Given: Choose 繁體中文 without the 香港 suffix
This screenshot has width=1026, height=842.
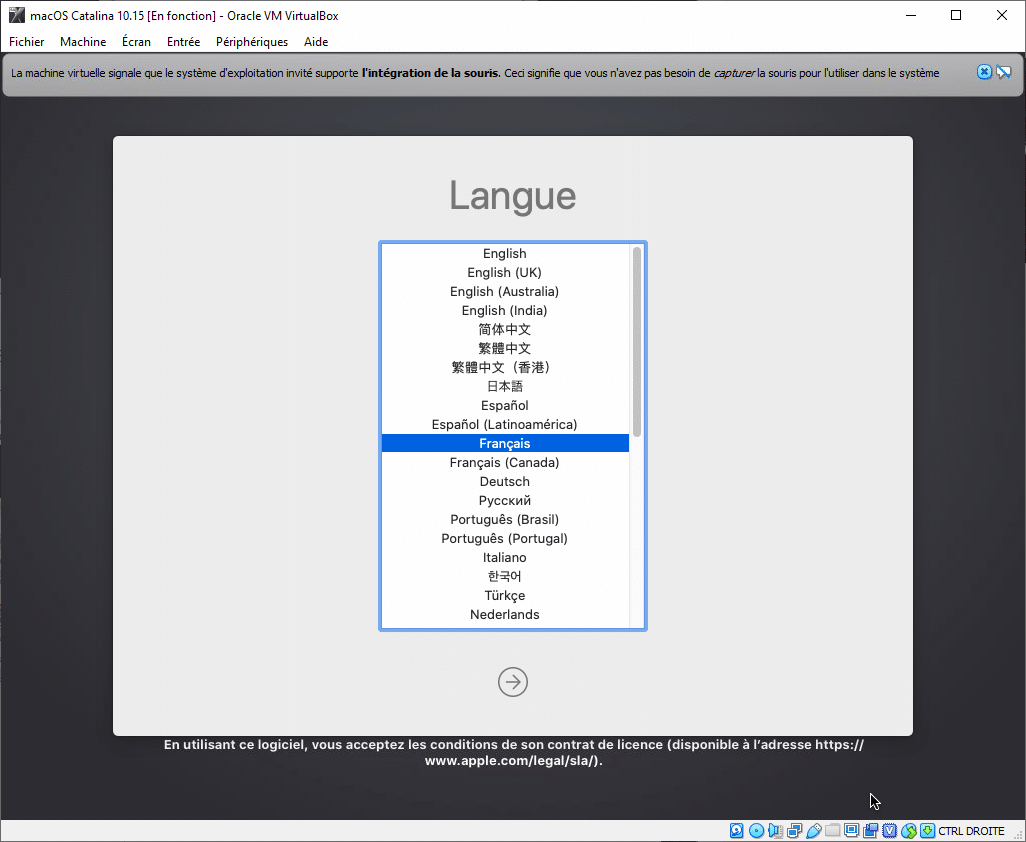Looking at the screenshot, I should coord(504,348).
